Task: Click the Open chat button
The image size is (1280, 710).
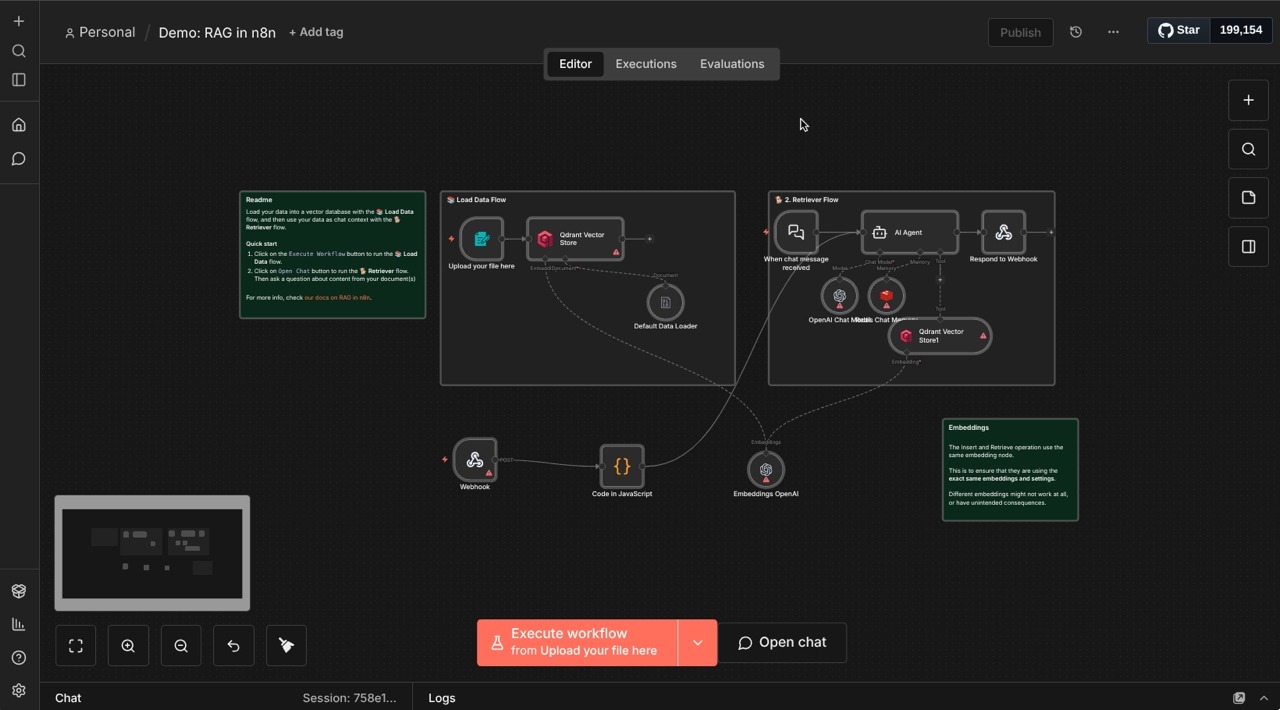Action: [782, 643]
